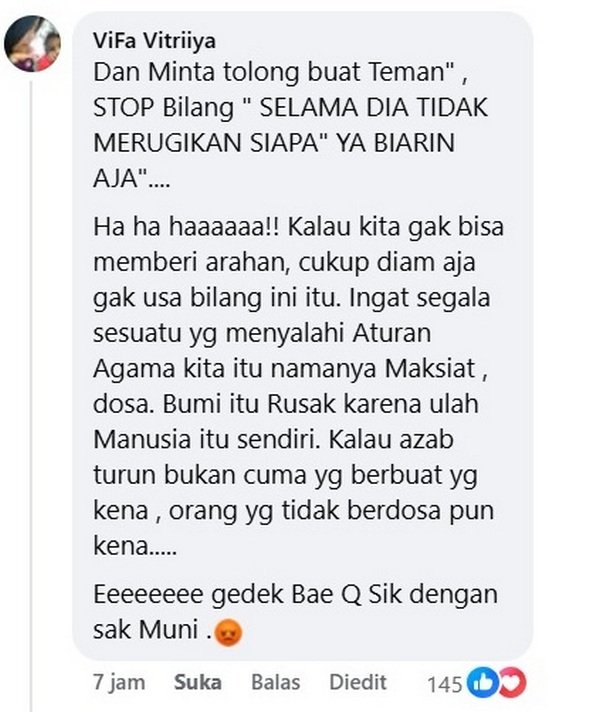Screen dimensions: 600x712
Task: Click the blue thumbs-up reaction icon
Action: coord(483,682)
